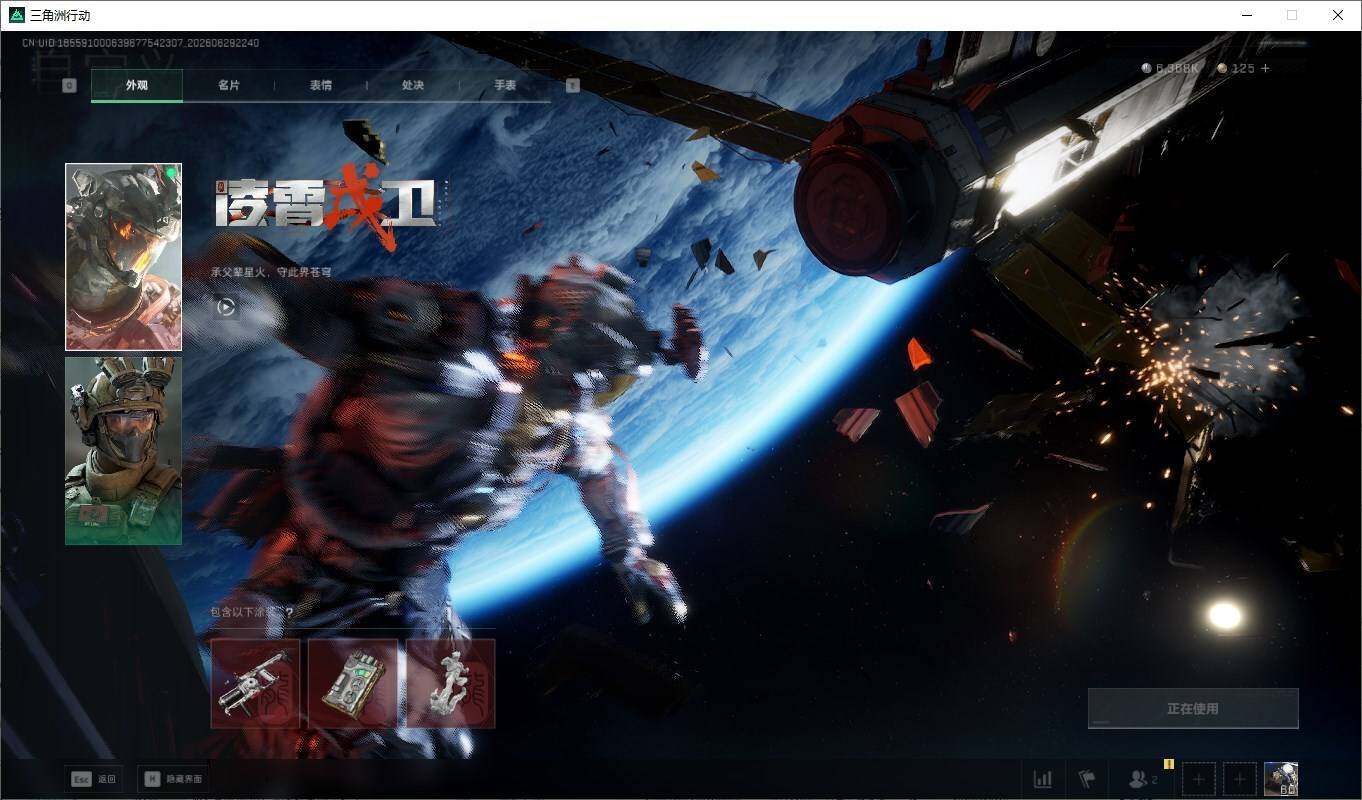1362x800 pixels.
Task: Select the 外观 tab
Action: (137, 85)
